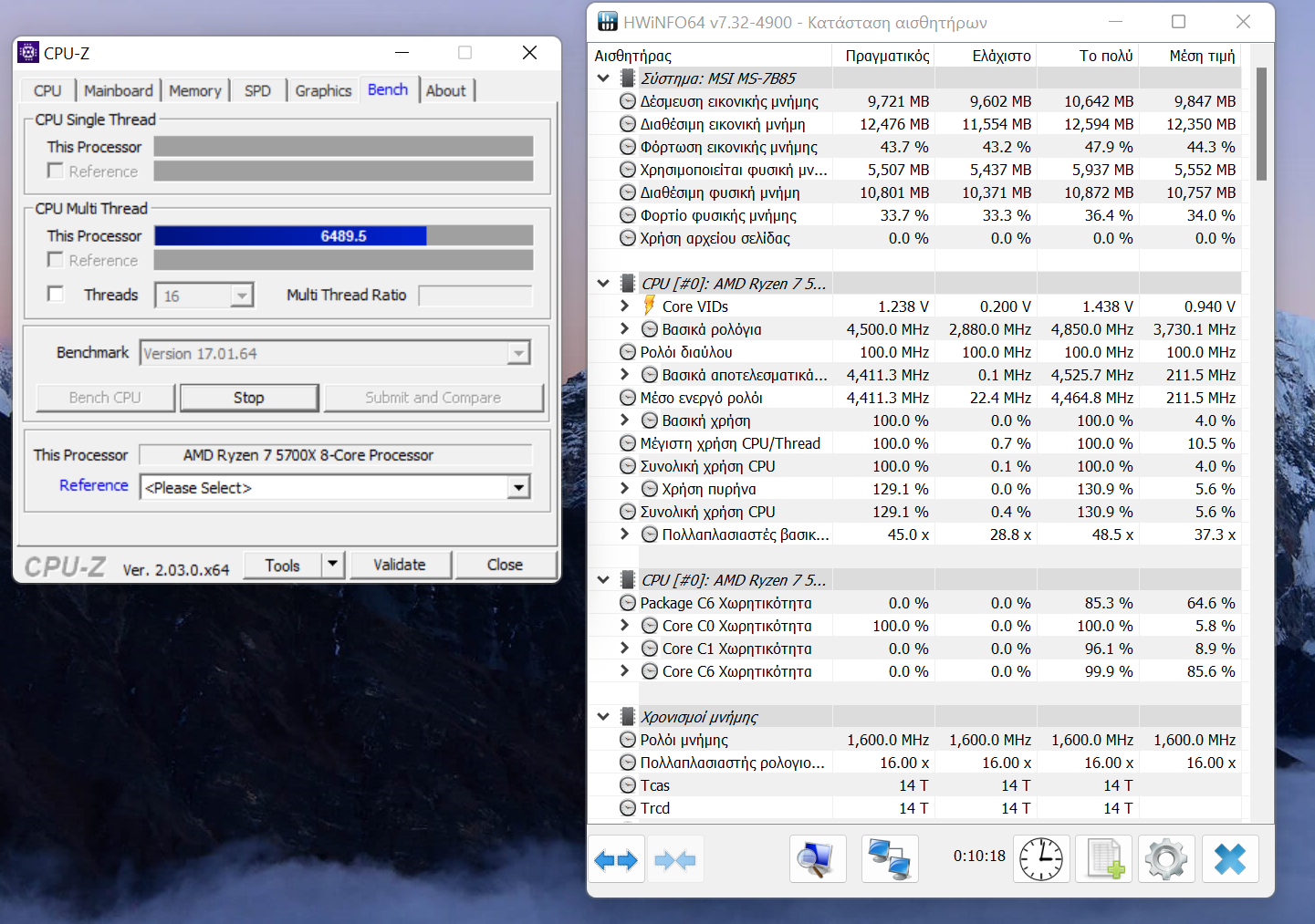This screenshot has height=924, width=1315.
Task: Toggle the Single Thread Reference checkbox
Action: [56, 171]
